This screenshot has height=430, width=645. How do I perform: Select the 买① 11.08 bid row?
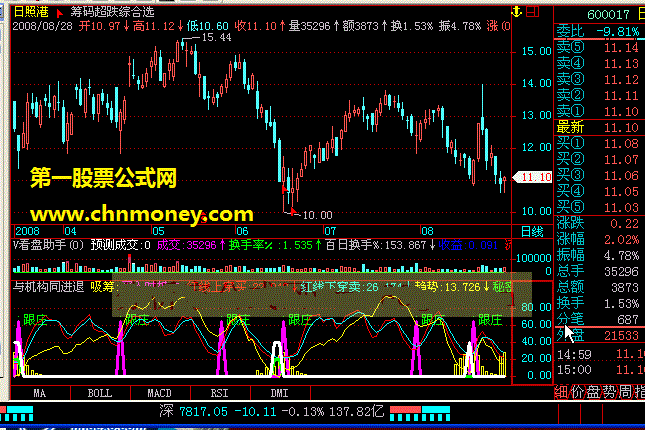click(599, 143)
